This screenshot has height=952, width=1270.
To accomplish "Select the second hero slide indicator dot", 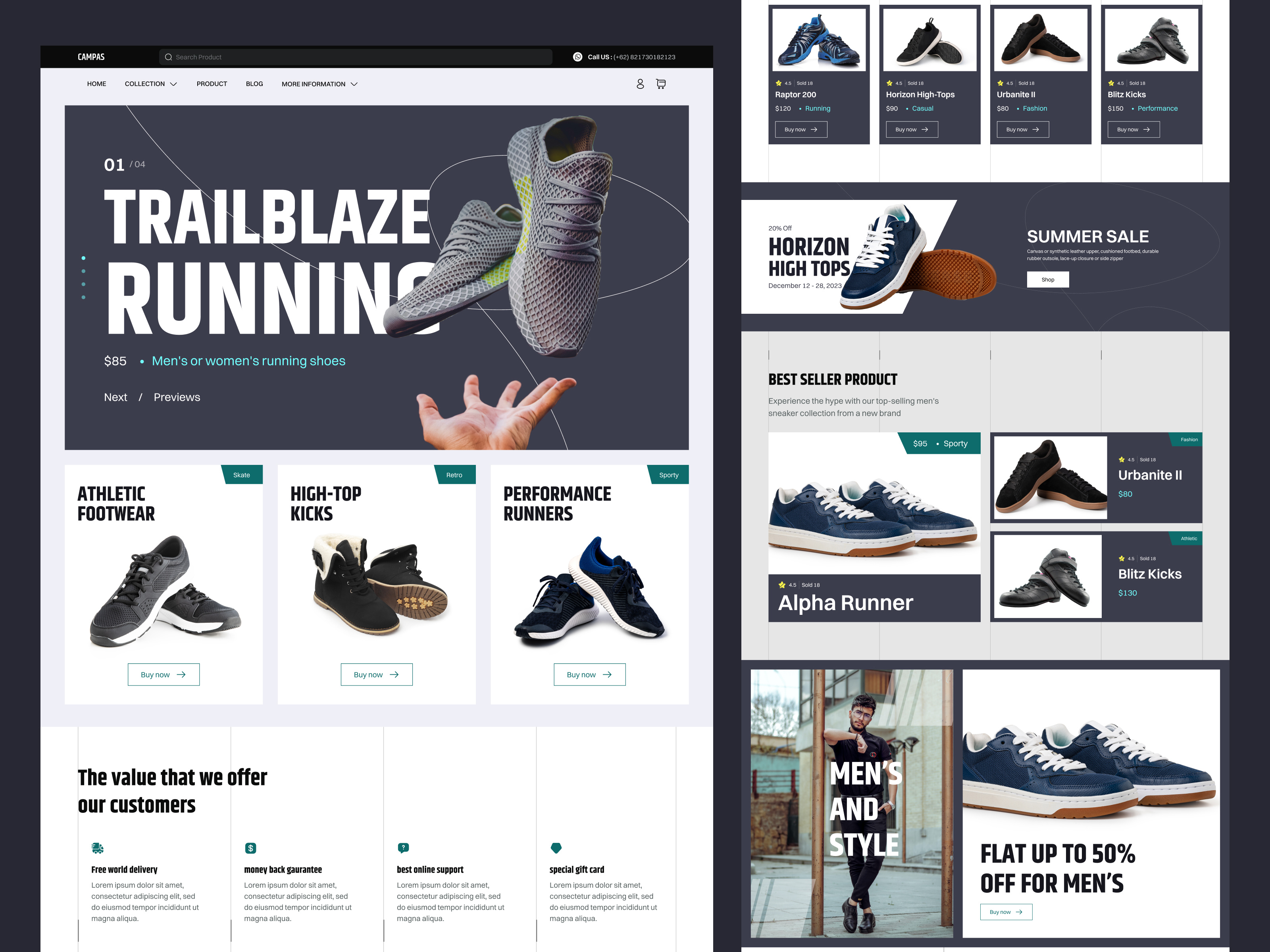I will coord(84,271).
